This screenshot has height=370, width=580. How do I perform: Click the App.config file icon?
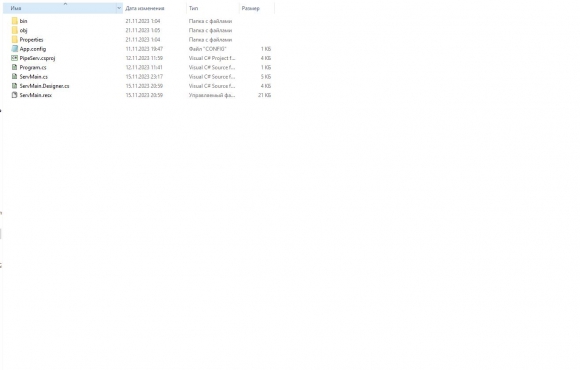point(14,48)
